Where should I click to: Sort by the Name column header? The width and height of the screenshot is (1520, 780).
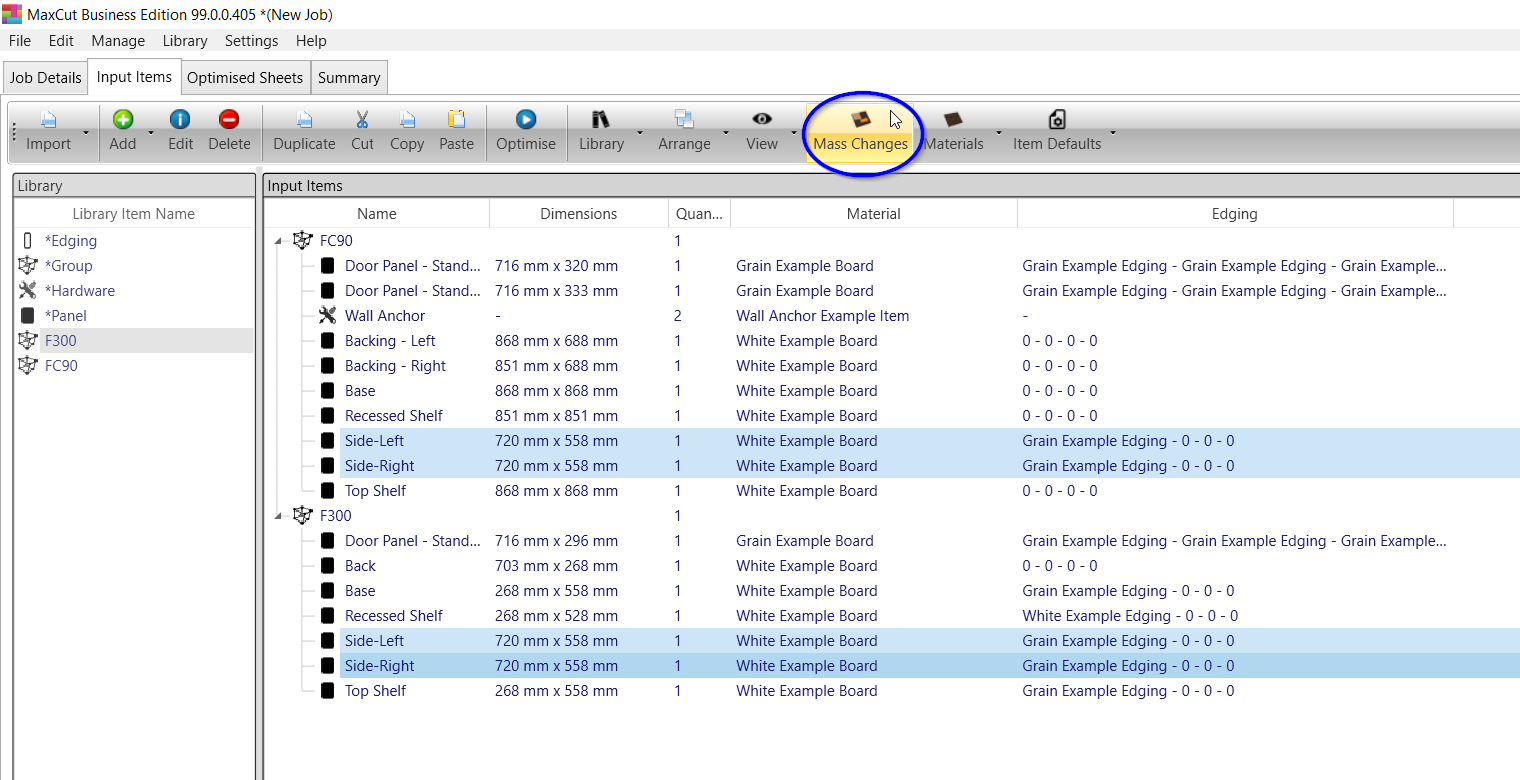(x=377, y=214)
